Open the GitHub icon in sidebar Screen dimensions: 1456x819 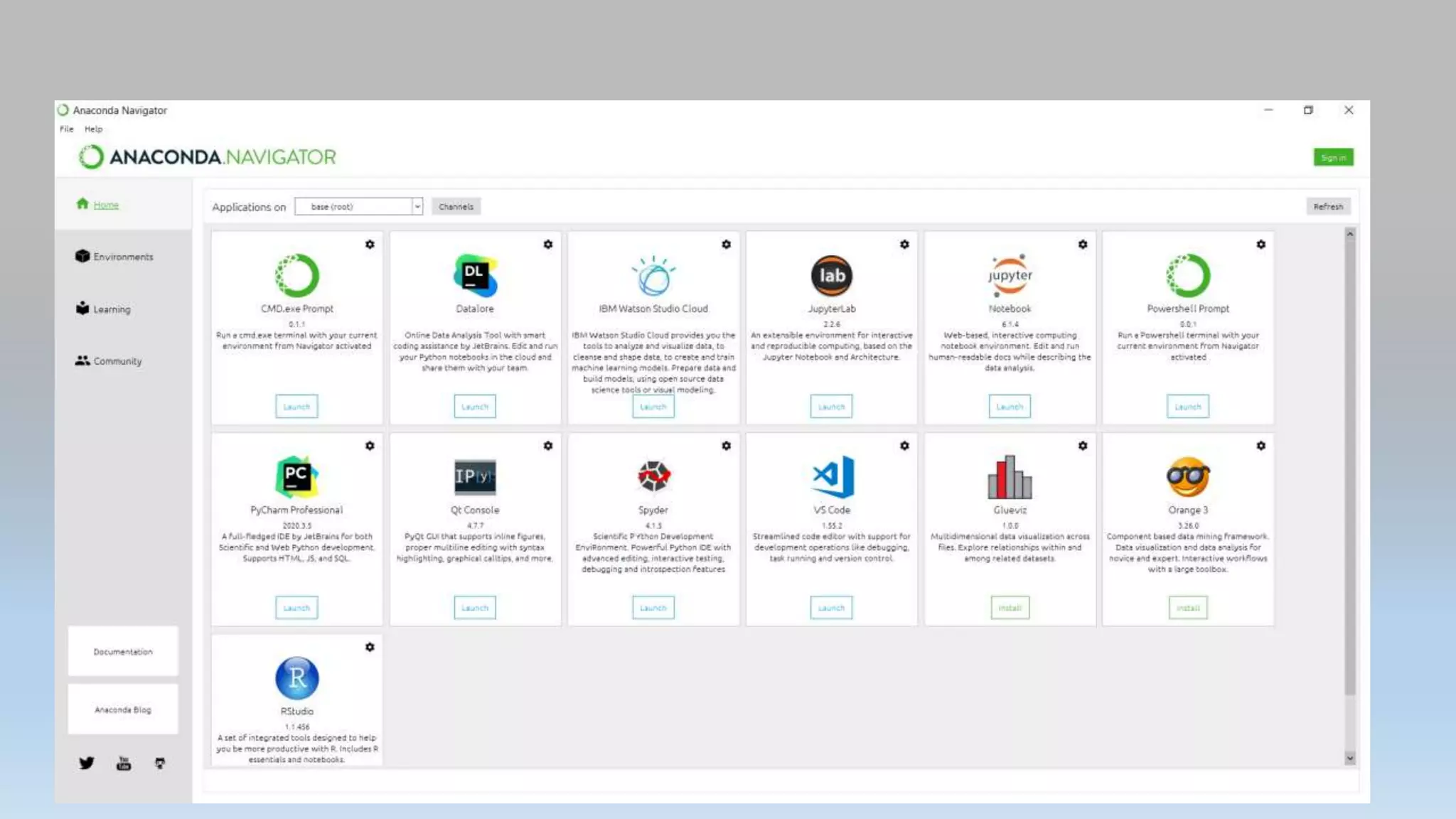(160, 763)
